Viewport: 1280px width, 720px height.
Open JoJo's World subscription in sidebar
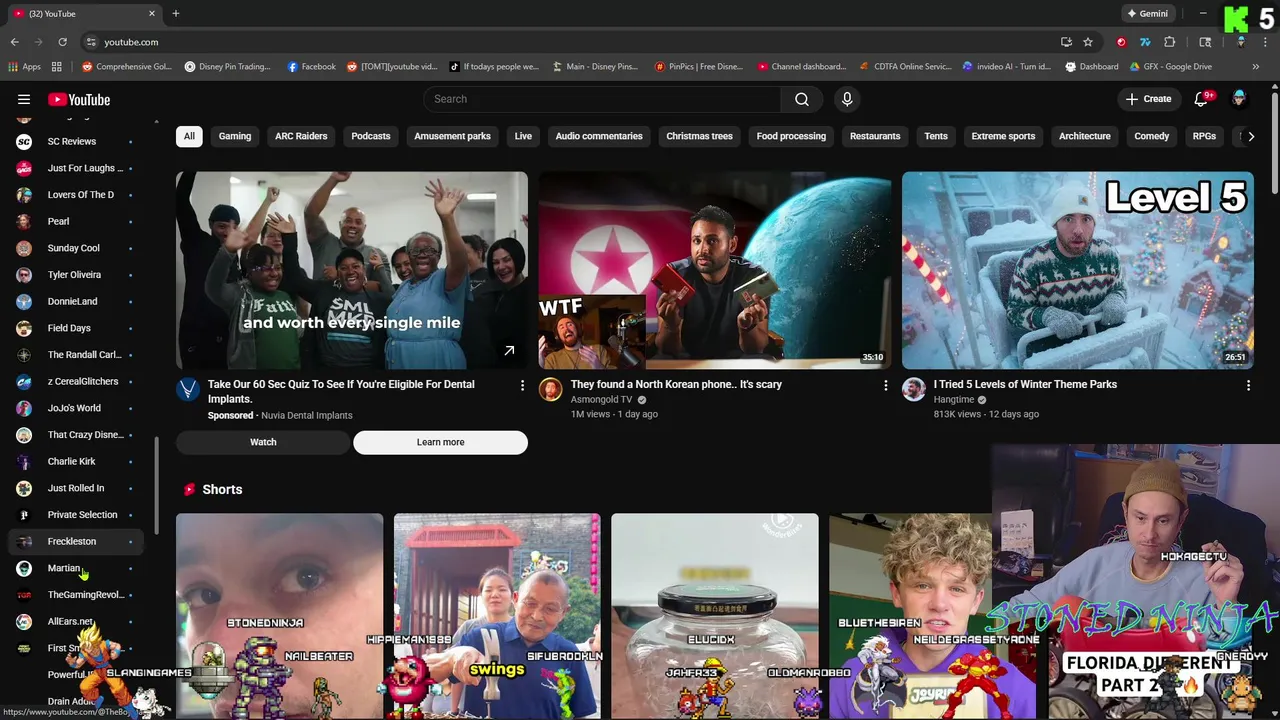pos(76,408)
